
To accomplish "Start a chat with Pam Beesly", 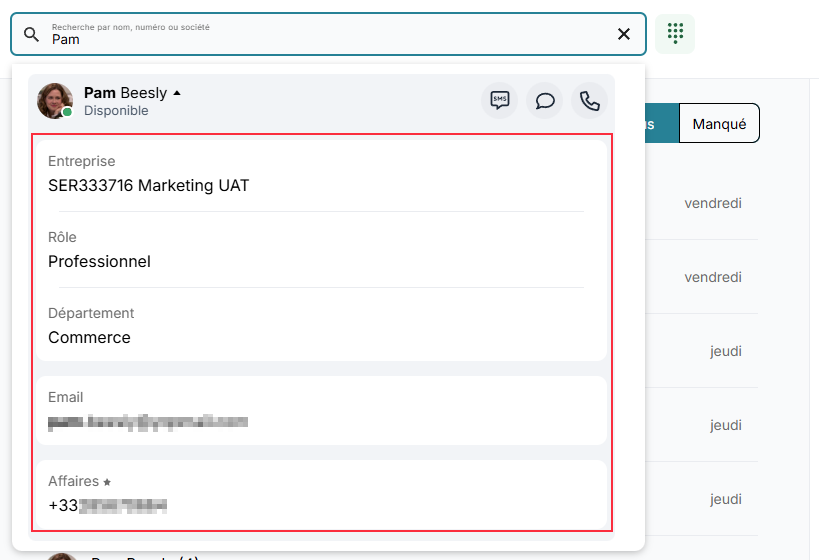I will 545,101.
